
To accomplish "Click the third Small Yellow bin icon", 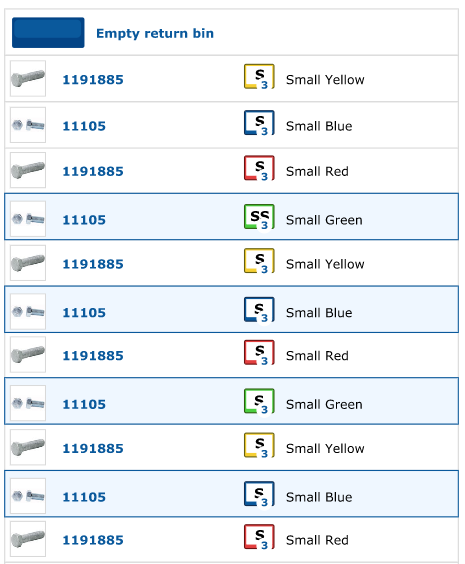I will [259, 446].
